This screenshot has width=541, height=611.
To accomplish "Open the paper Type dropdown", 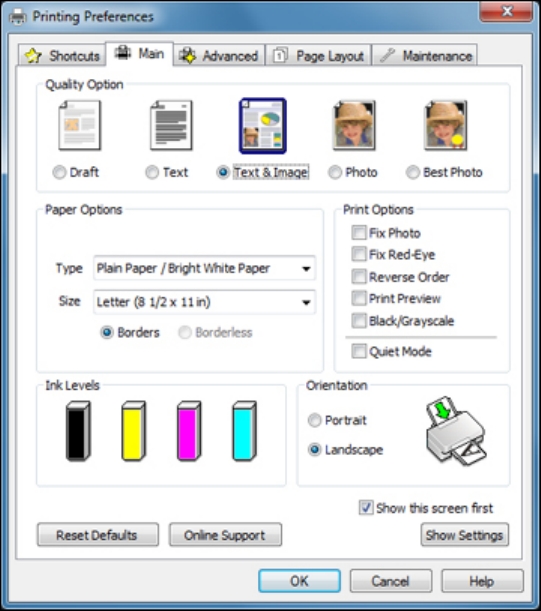I will pos(204,268).
